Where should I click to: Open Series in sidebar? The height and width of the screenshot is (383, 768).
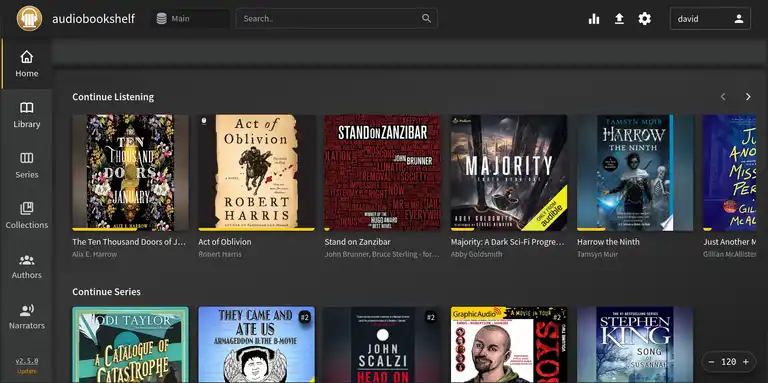click(x=26, y=165)
